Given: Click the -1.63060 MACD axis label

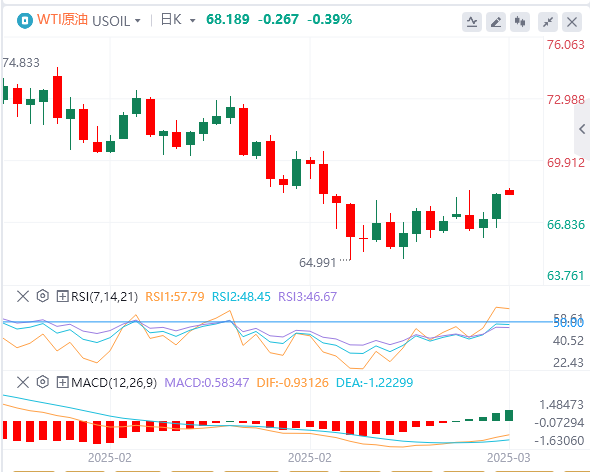Looking at the screenshot, I should [559, 440].
